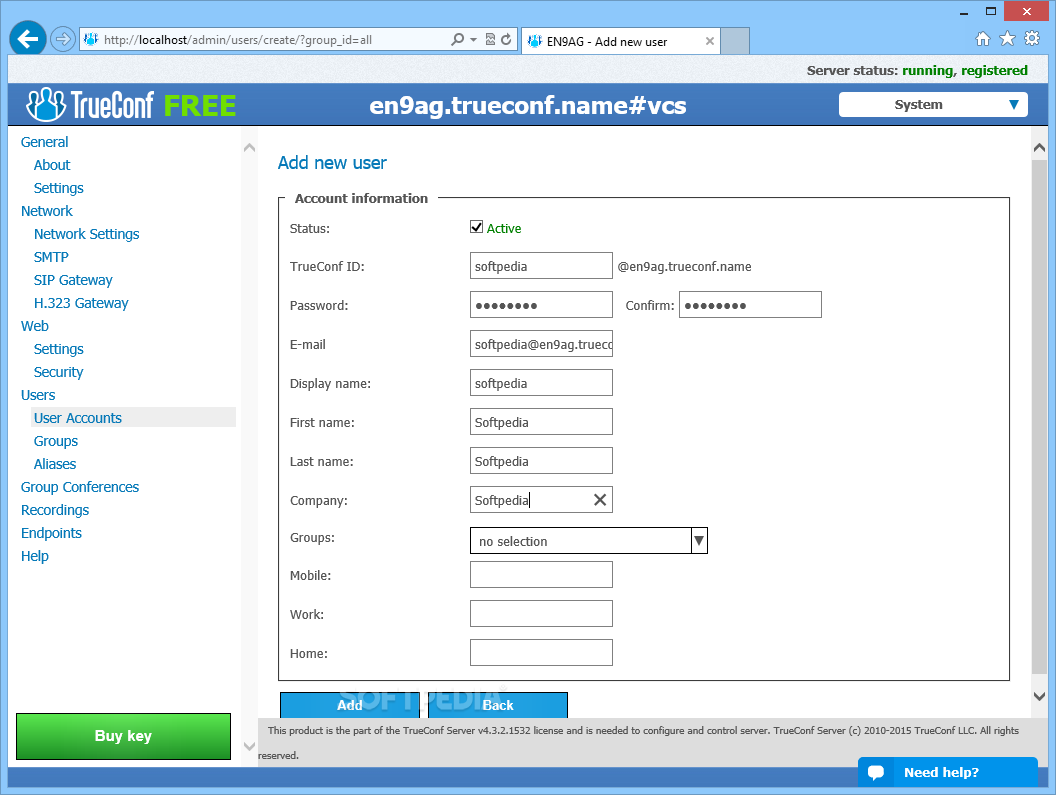The image size is (1056, 795).
Task: Clear the Company field with X icon
Action: [x=599, y=500]
